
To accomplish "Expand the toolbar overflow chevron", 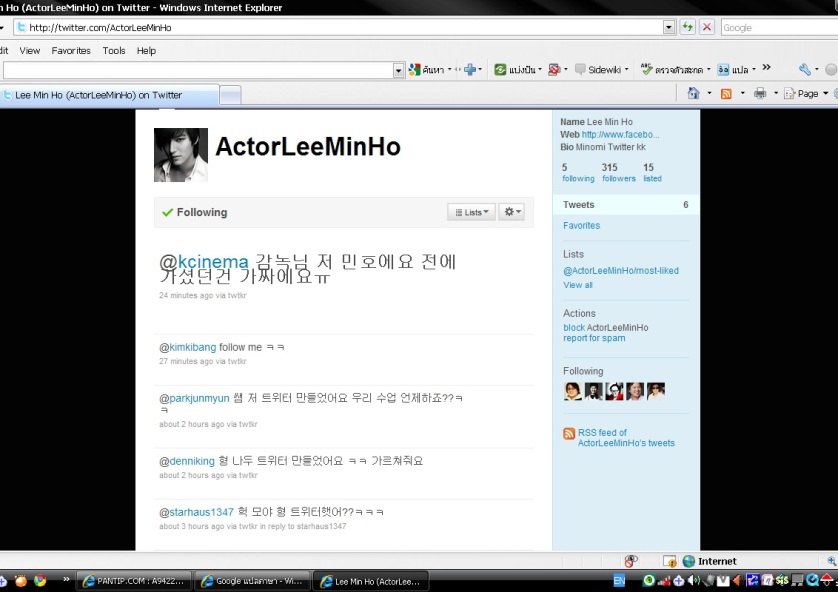I will coord(766,67).
